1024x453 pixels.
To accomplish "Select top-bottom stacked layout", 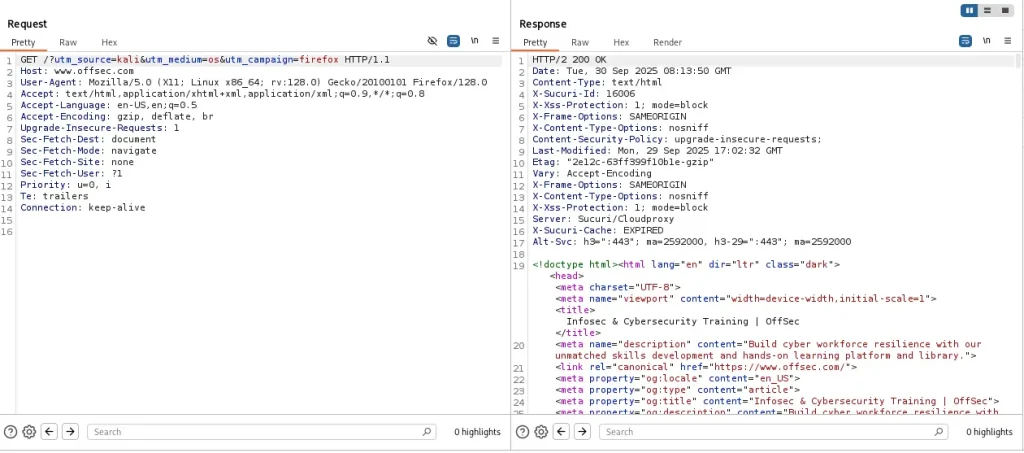I will pyautogui.click(x=987, y=10).
